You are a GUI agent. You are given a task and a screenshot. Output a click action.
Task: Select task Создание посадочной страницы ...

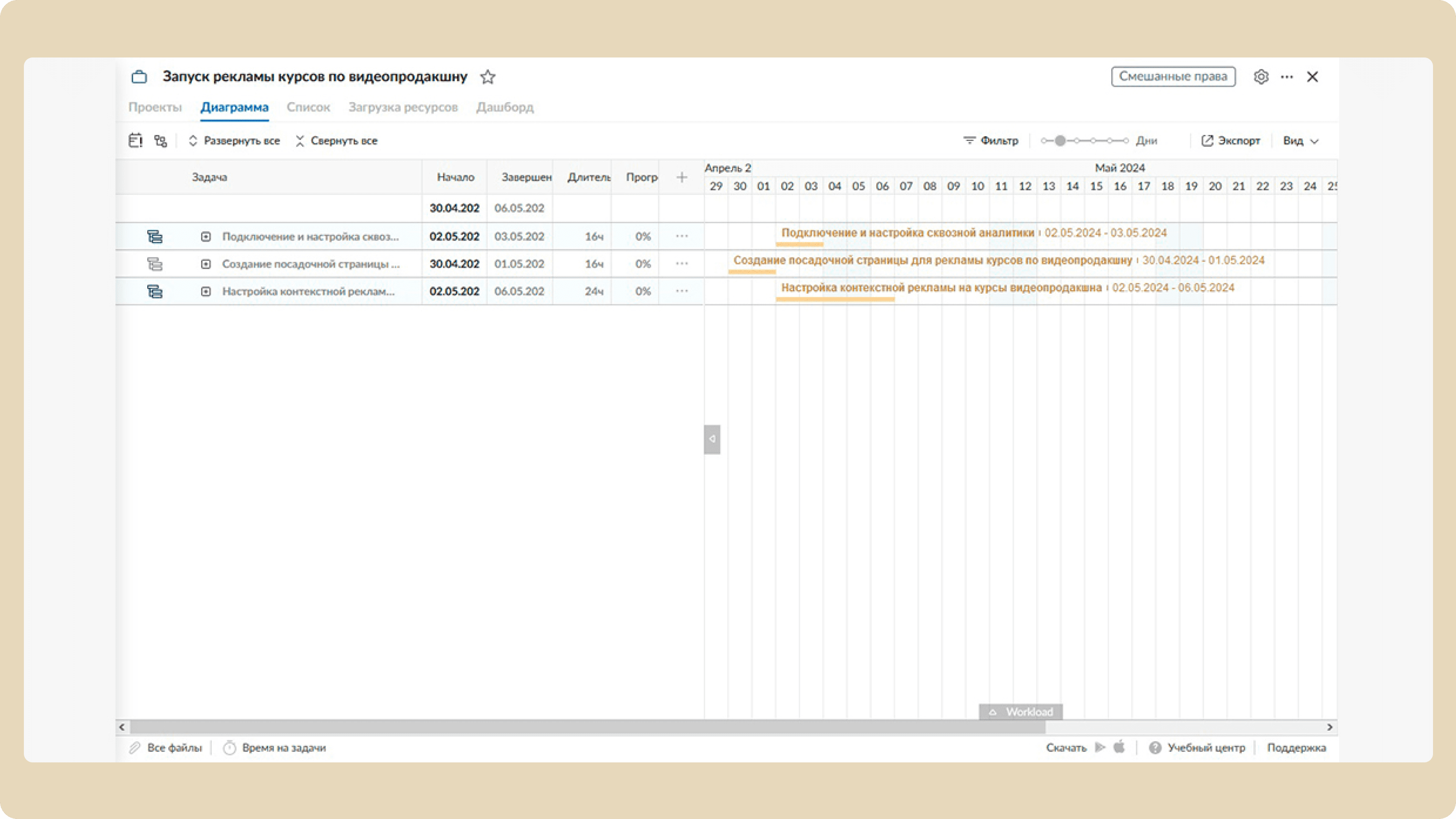point(311,264)
